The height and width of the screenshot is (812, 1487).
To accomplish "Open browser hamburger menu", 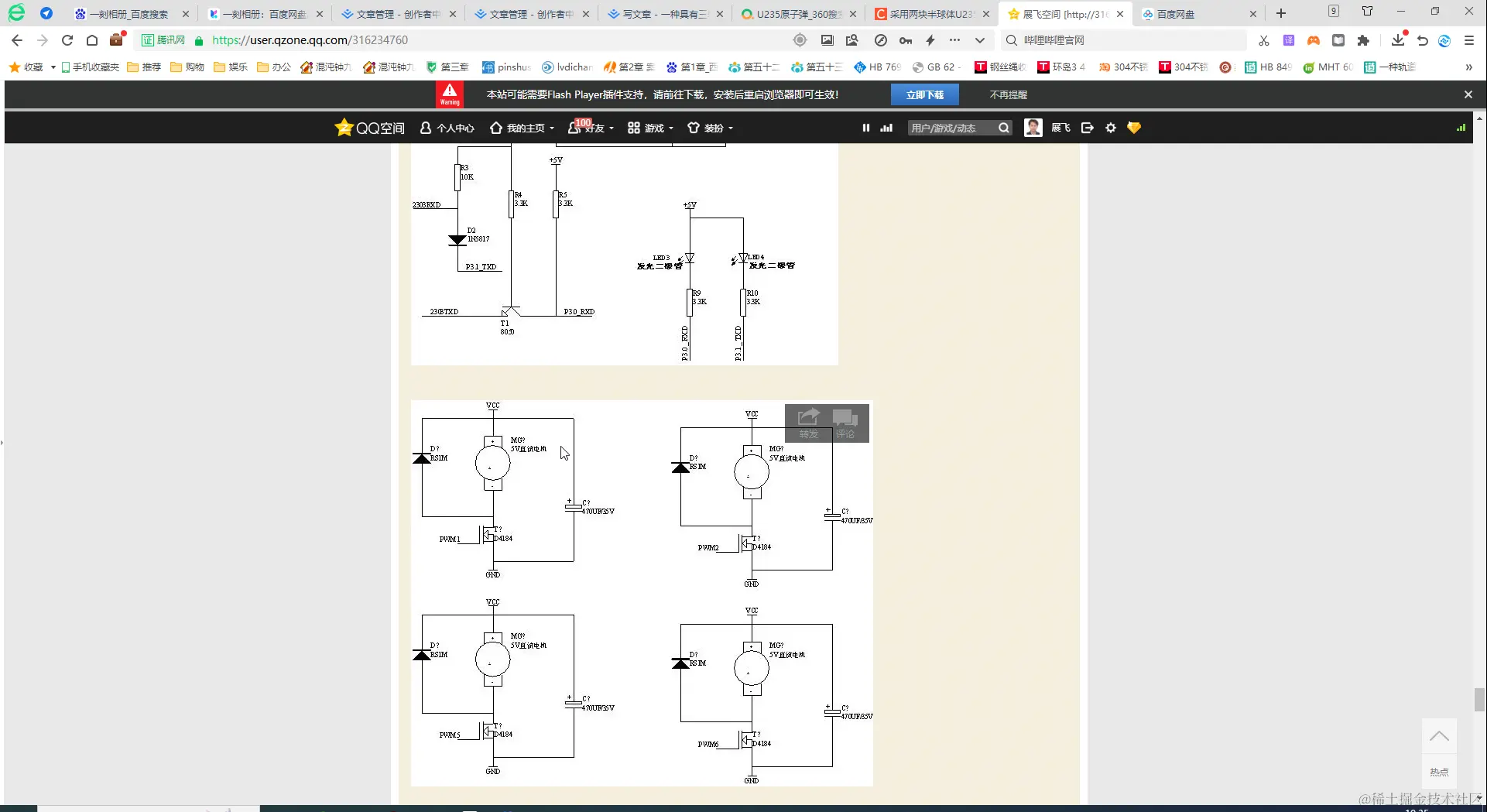I will [1469, 40].
